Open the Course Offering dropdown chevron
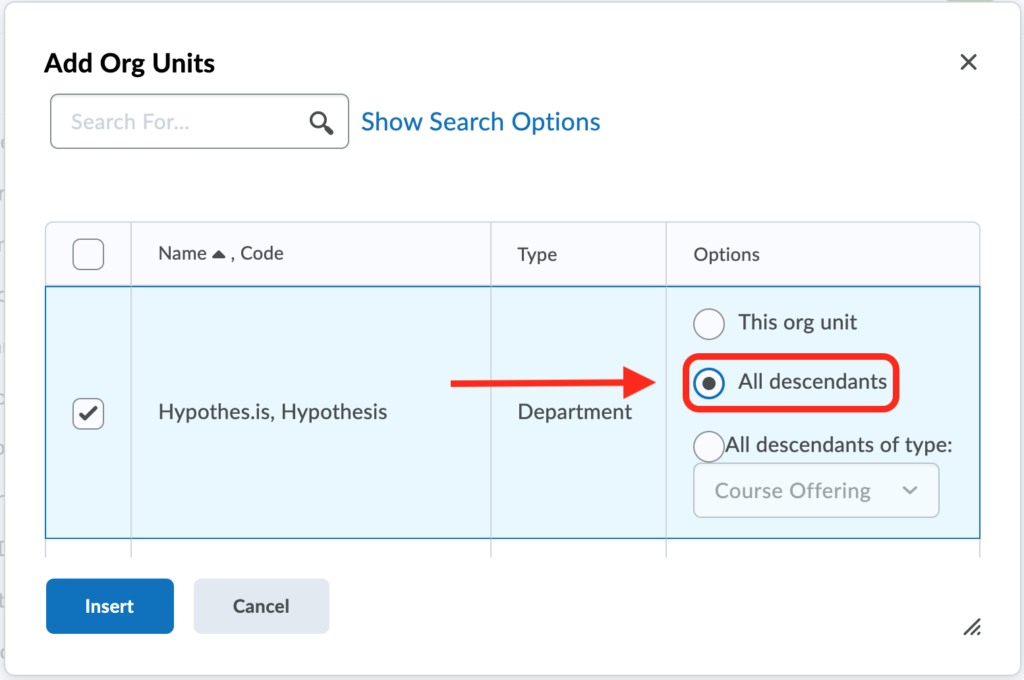Screen dimensions: 1024x680 click(911, 491)
